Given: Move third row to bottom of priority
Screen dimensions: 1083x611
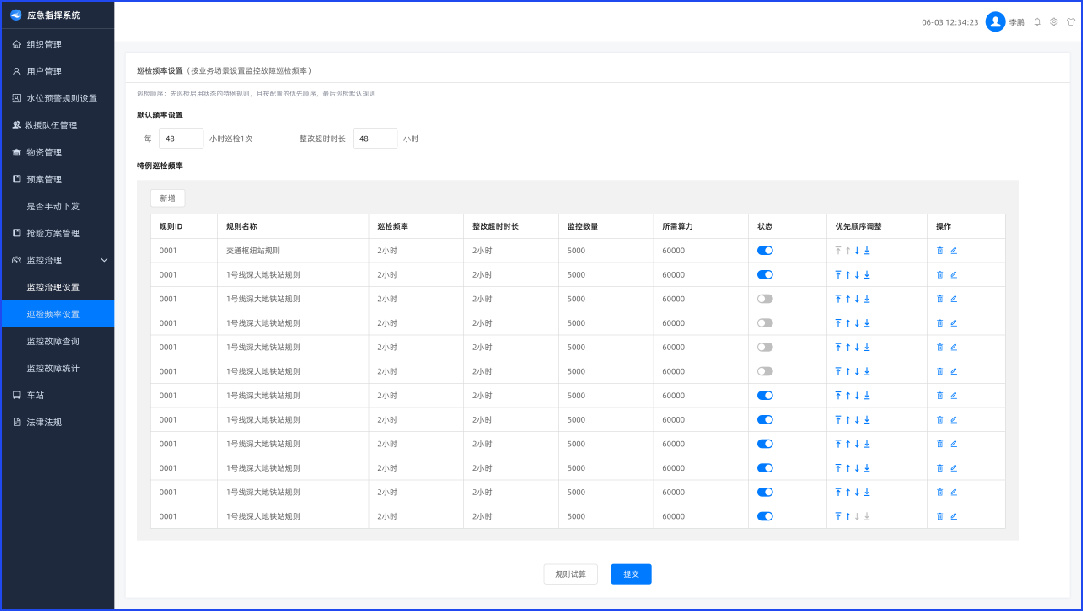Looking at the screenshot, I should [867, 299].
